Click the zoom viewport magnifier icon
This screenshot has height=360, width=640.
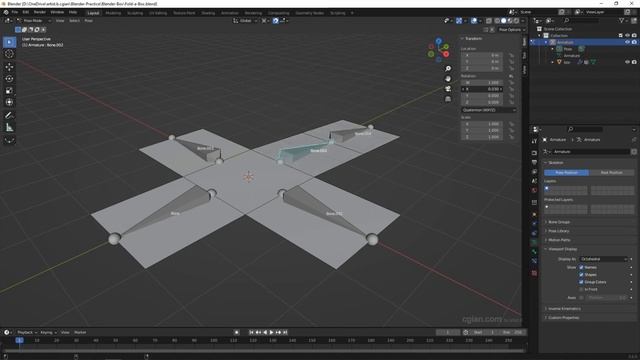coord(448,69)
